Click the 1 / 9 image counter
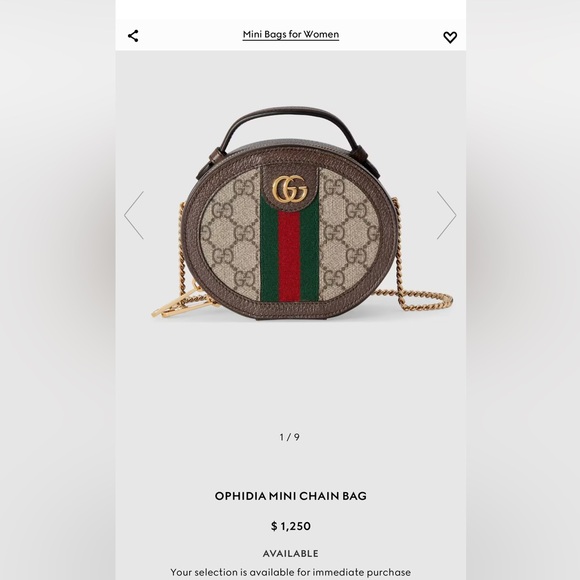 tap(290, 437)
